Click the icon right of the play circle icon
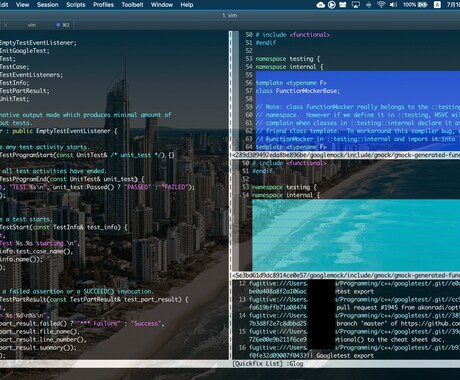 click(343, 5)
